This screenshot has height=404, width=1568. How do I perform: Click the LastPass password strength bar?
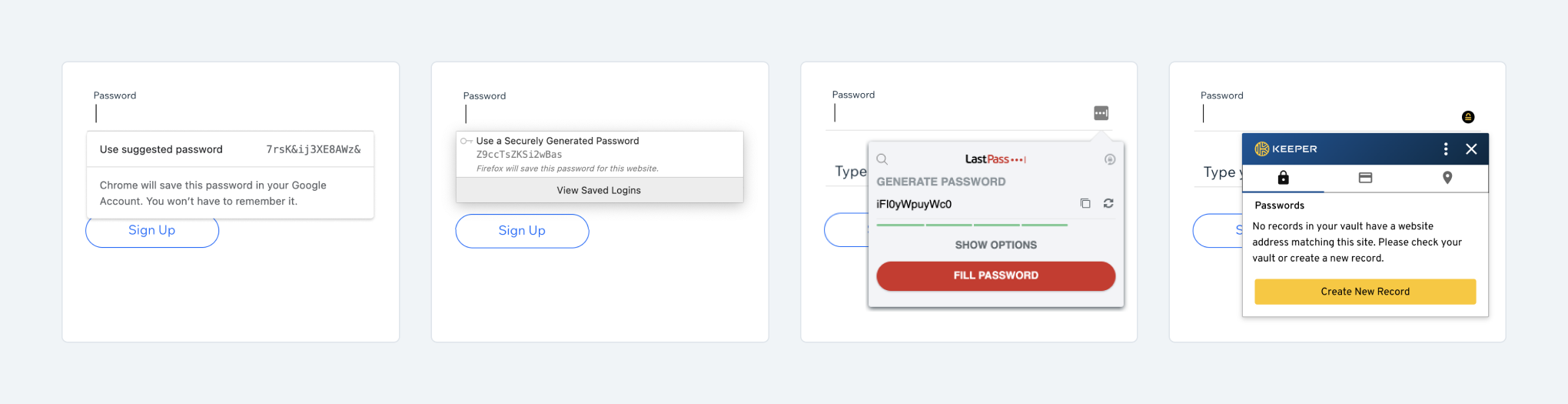pos(972,225)
